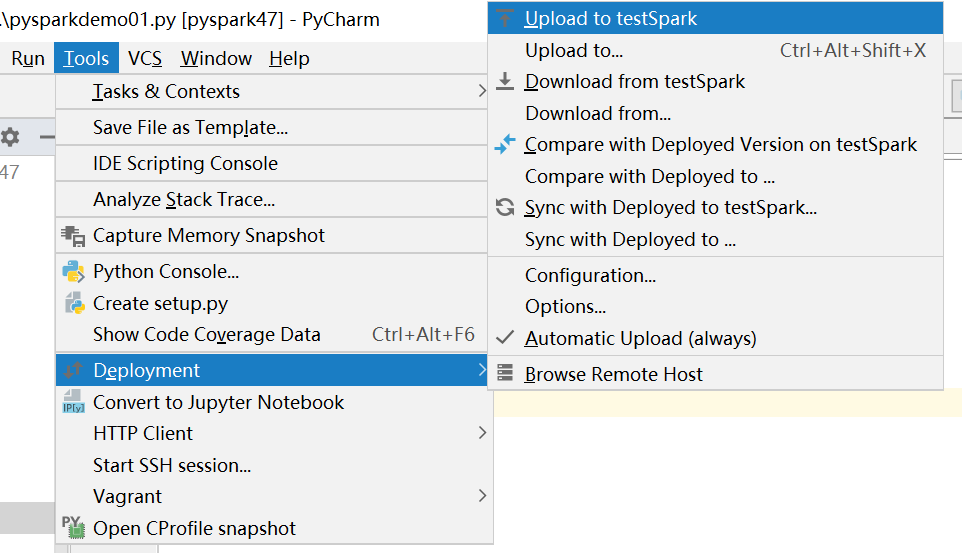Open deployment Configuration...

715,276
